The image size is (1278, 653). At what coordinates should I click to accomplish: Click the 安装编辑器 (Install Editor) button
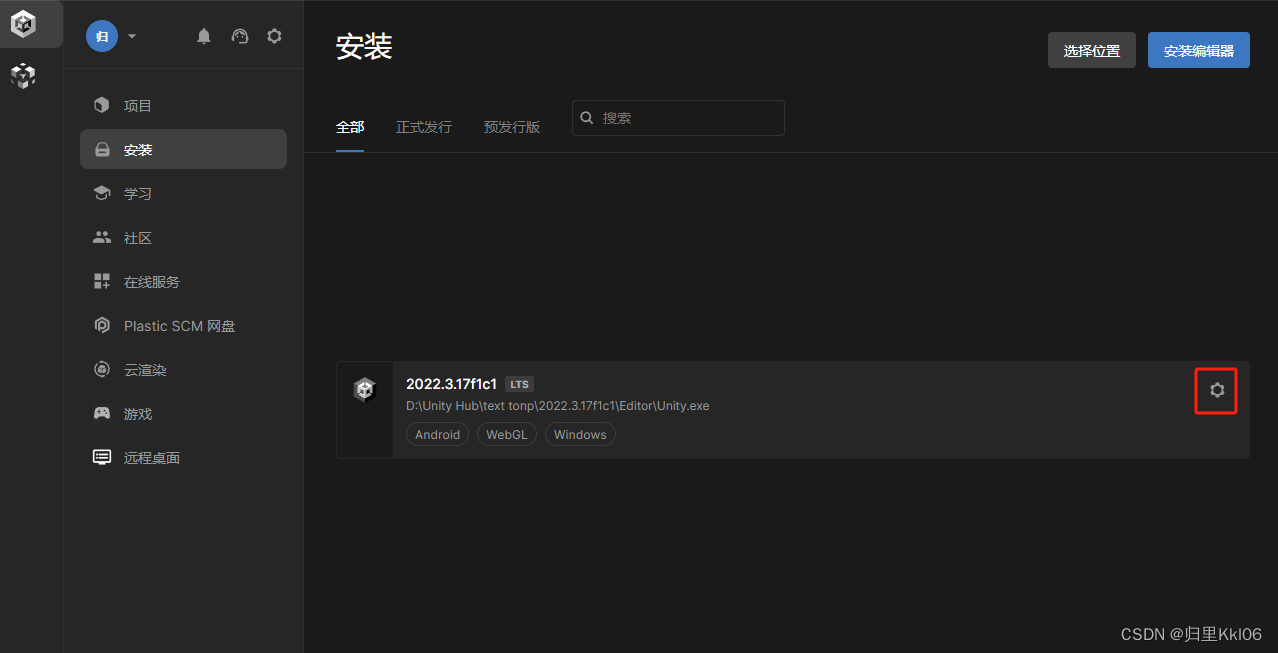point(1198,49)
